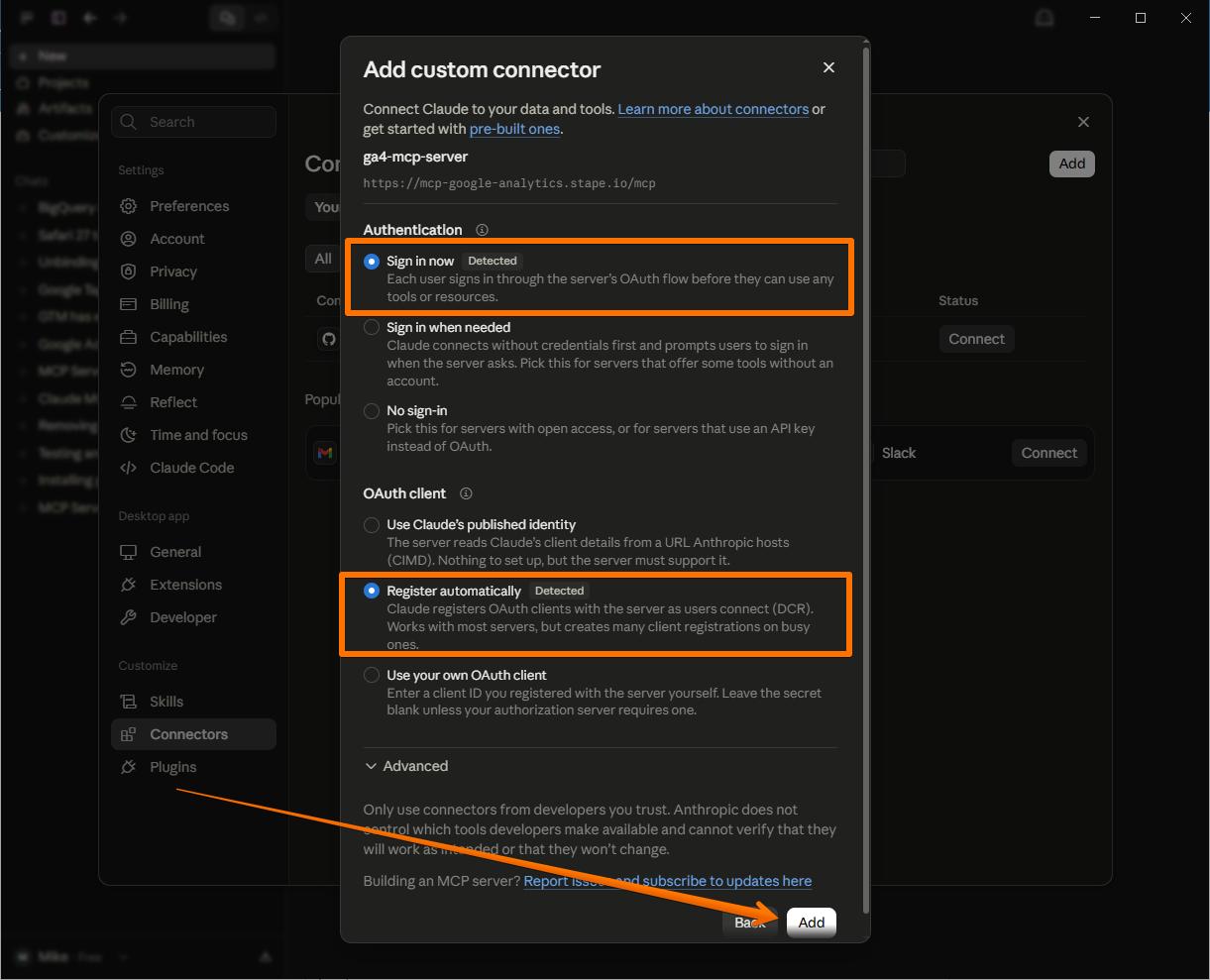Click the Claude Code brackets icon
Viewport: 1210px width, 980px height.
click(x=128, y=468)
